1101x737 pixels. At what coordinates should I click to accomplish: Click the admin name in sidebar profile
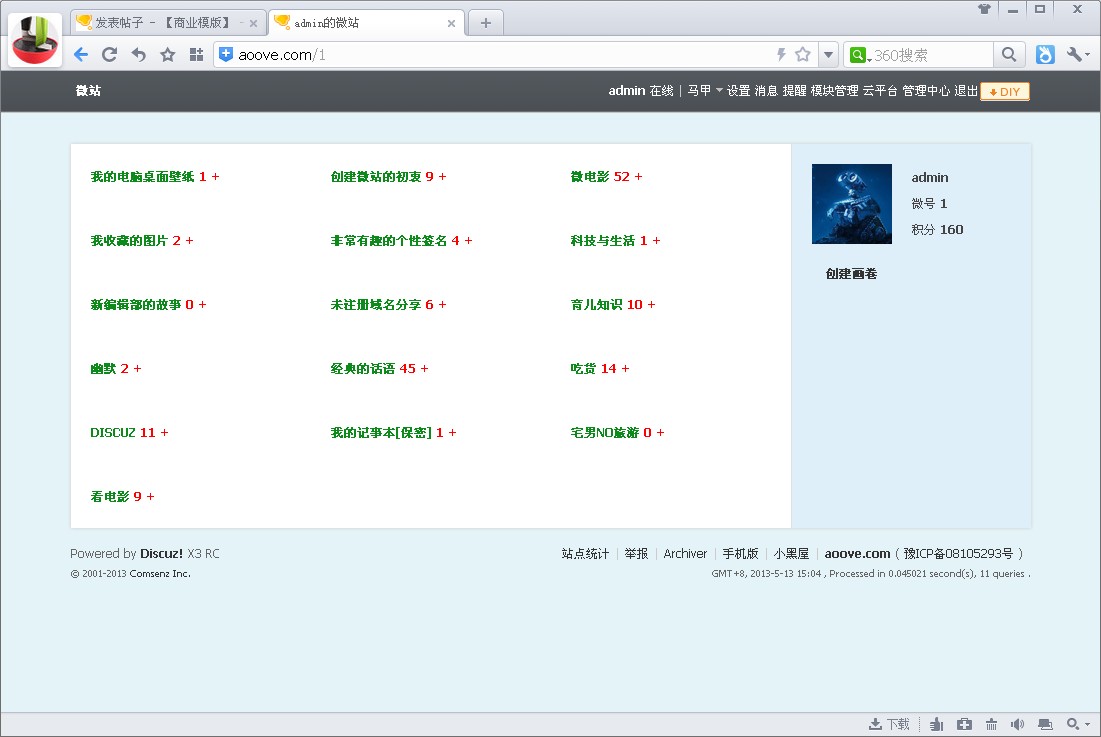click(930, 178)
